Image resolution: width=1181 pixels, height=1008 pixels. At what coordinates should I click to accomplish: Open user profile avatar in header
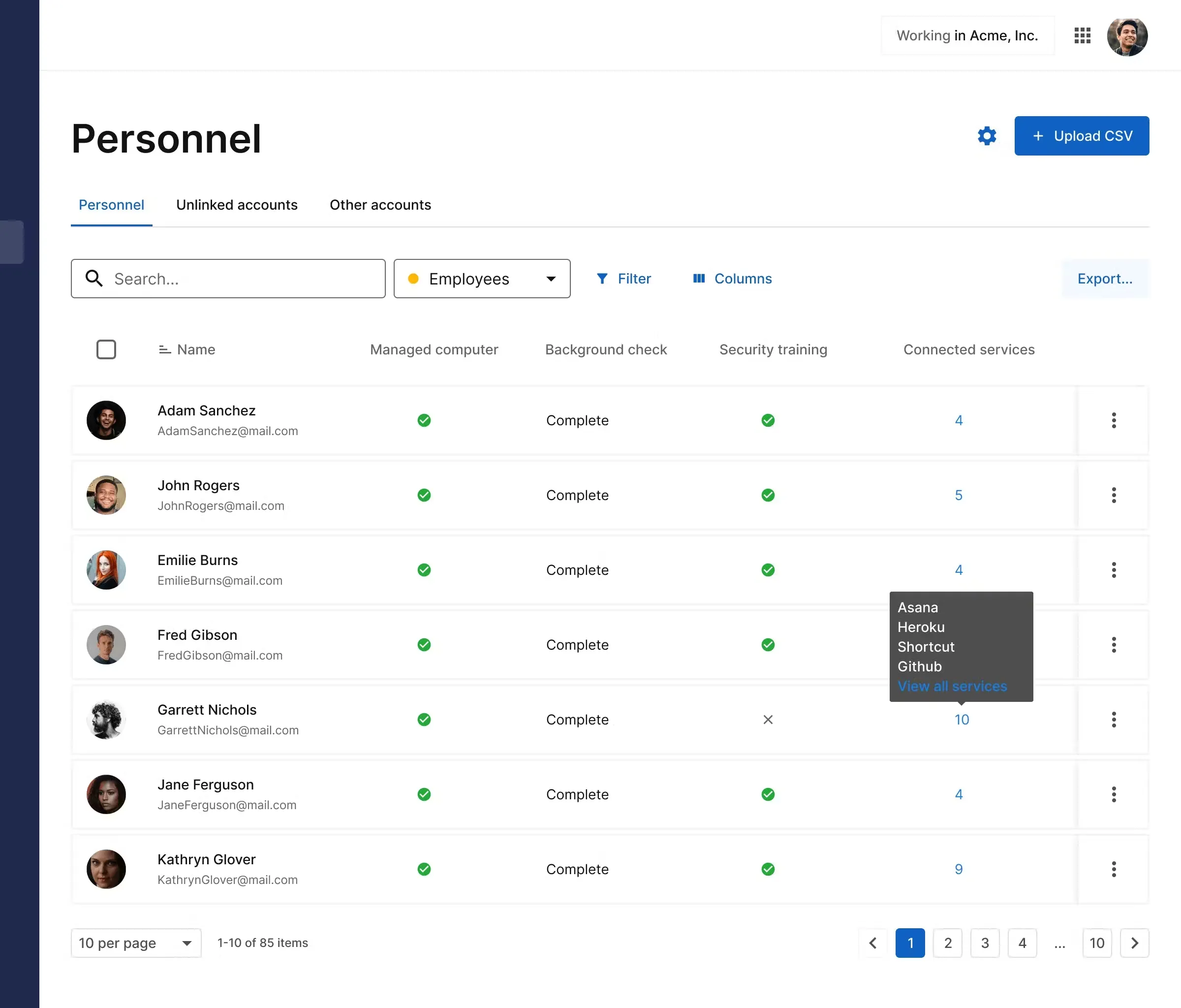pyautogui.click(x=1127, y=36)
